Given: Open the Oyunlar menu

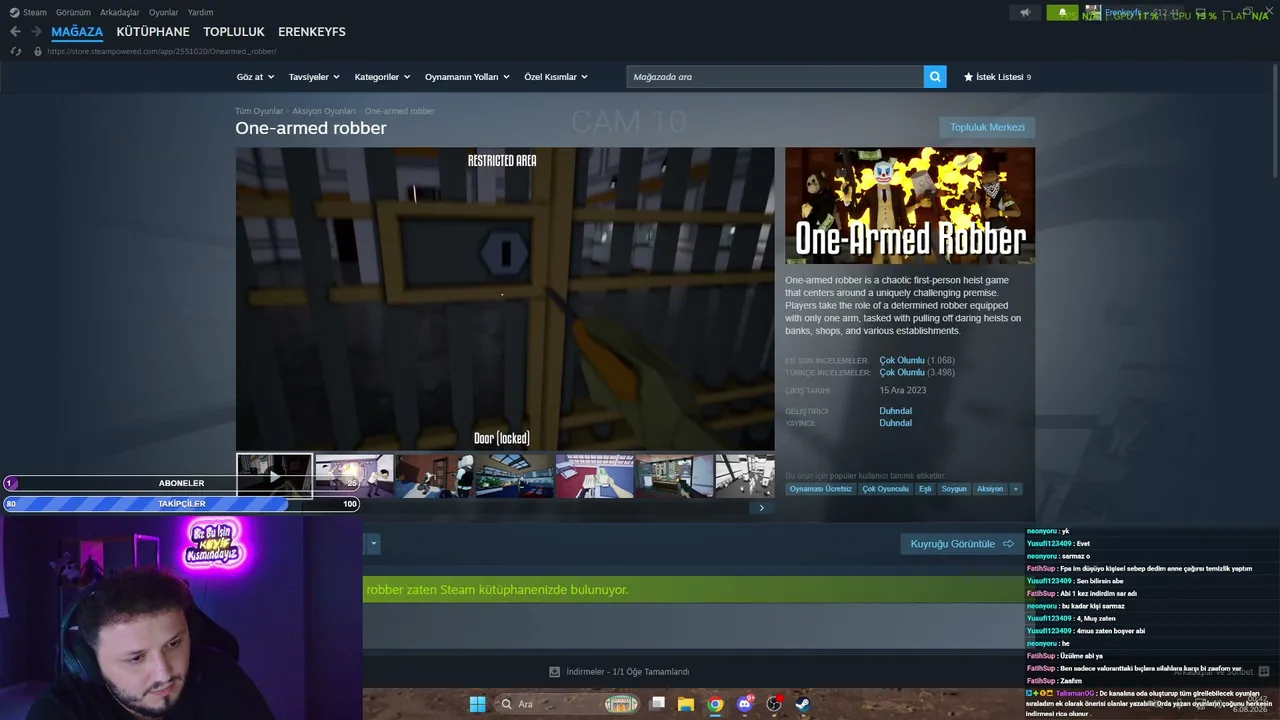Looking at the screenshot, I should (x=164, y=12).
